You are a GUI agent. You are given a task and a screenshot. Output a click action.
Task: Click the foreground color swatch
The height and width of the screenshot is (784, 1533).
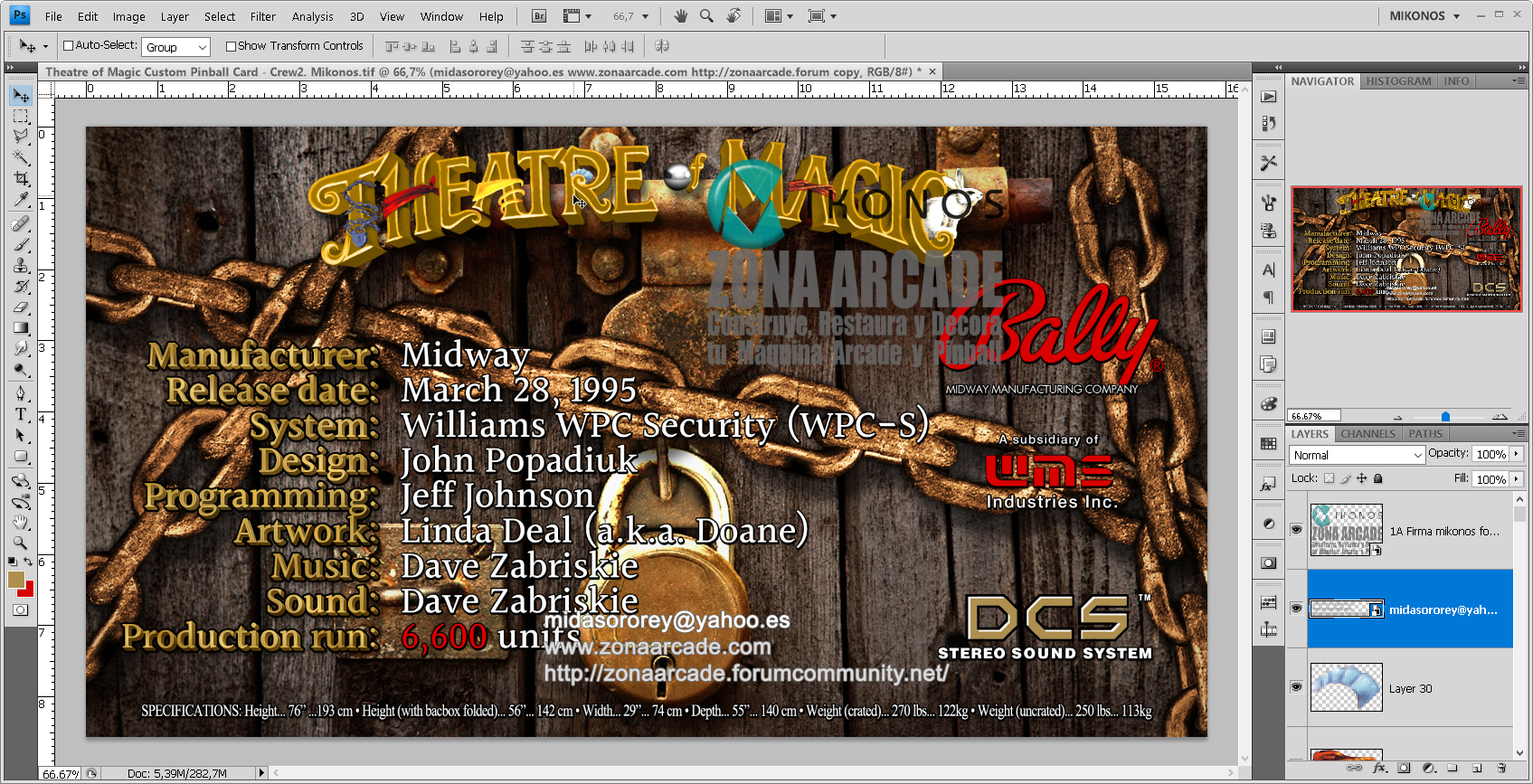[15, 580]
